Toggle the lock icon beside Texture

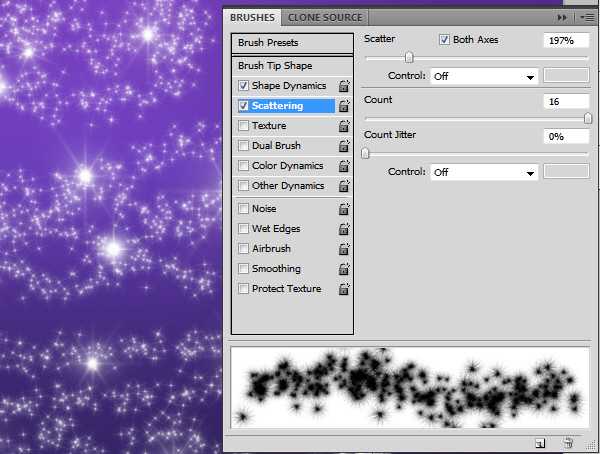[x=344, y=127]
